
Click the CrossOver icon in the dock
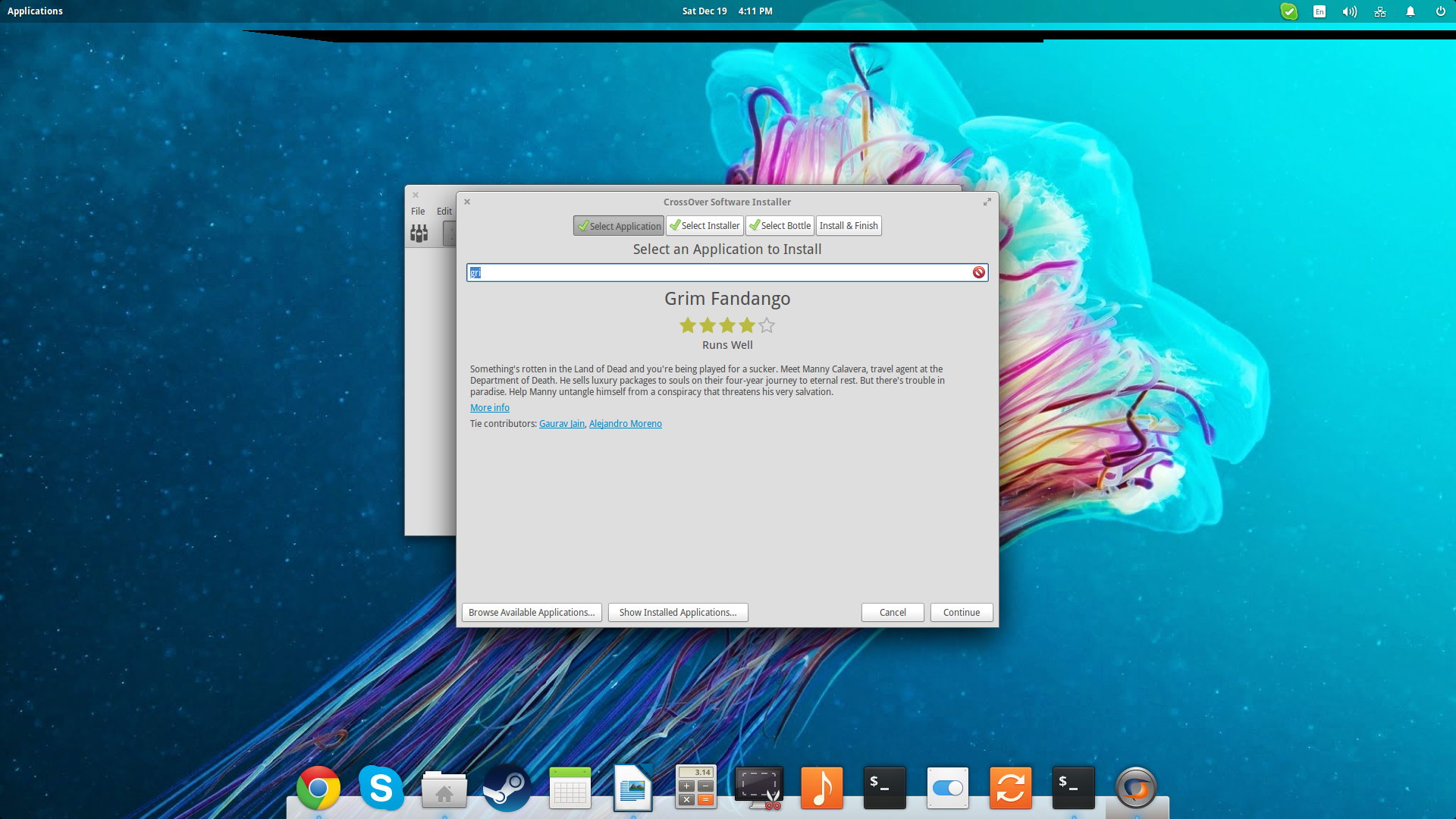(1135, 788)
